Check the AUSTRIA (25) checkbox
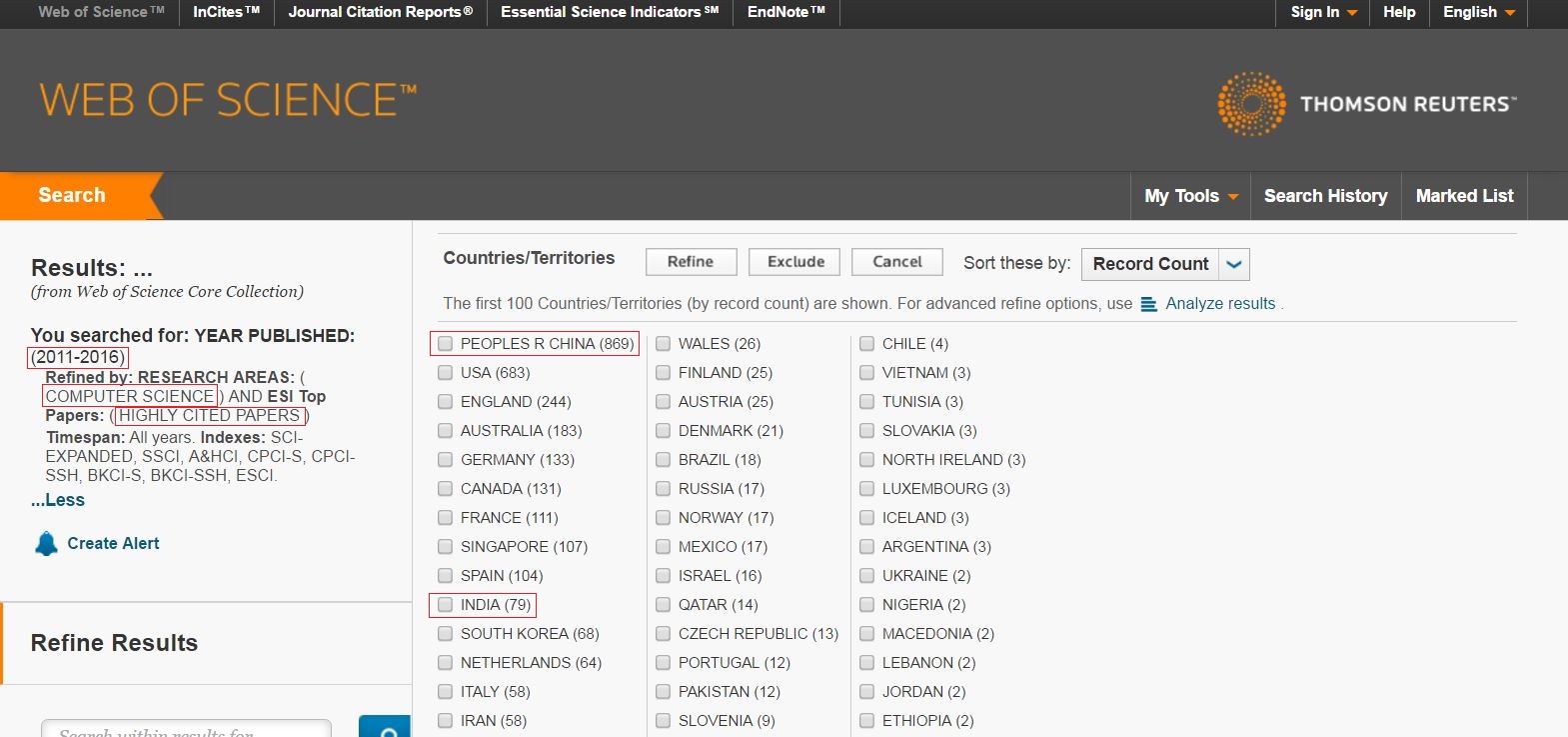 tap(664, 402)
